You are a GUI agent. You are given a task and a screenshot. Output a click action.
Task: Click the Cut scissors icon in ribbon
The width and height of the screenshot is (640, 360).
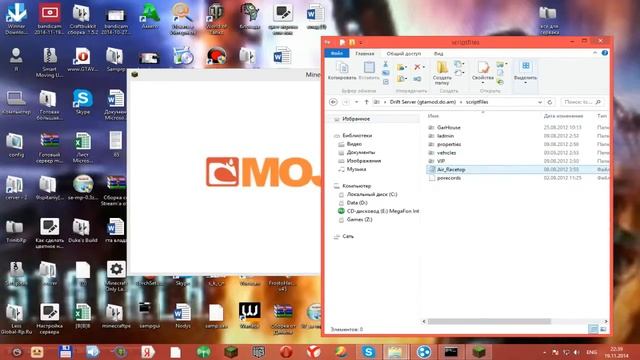point(385,64)
